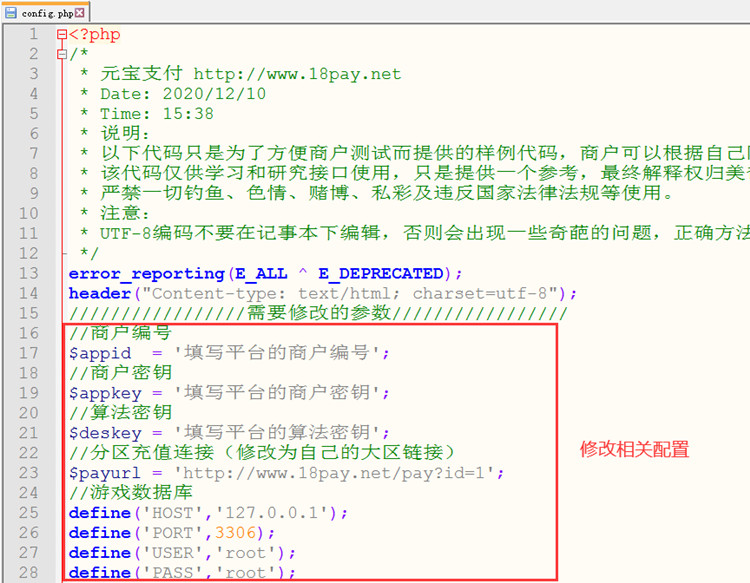750x583 pixels.
Task: Switch to the config.php file tab
Action: point(46,13)
